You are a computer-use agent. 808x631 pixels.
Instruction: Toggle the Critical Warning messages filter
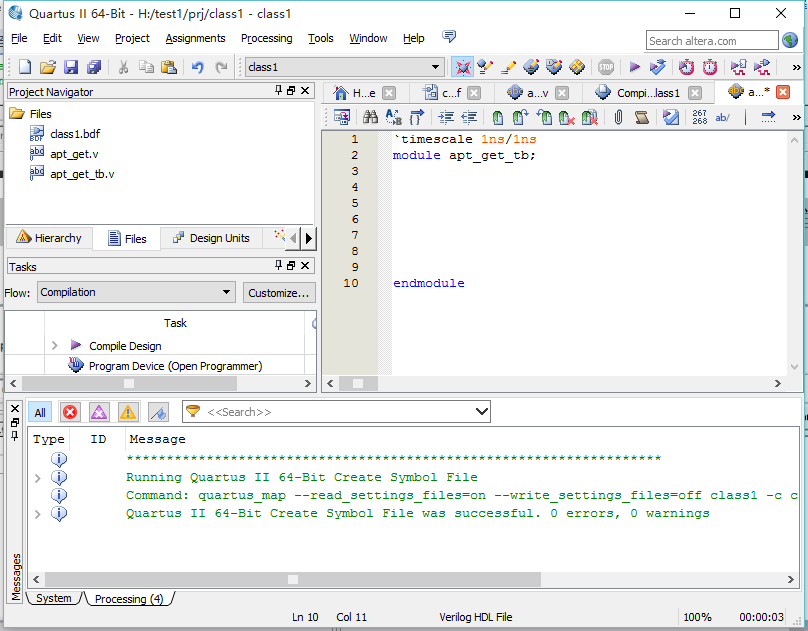pyautogui.click(x=99, y=413)
